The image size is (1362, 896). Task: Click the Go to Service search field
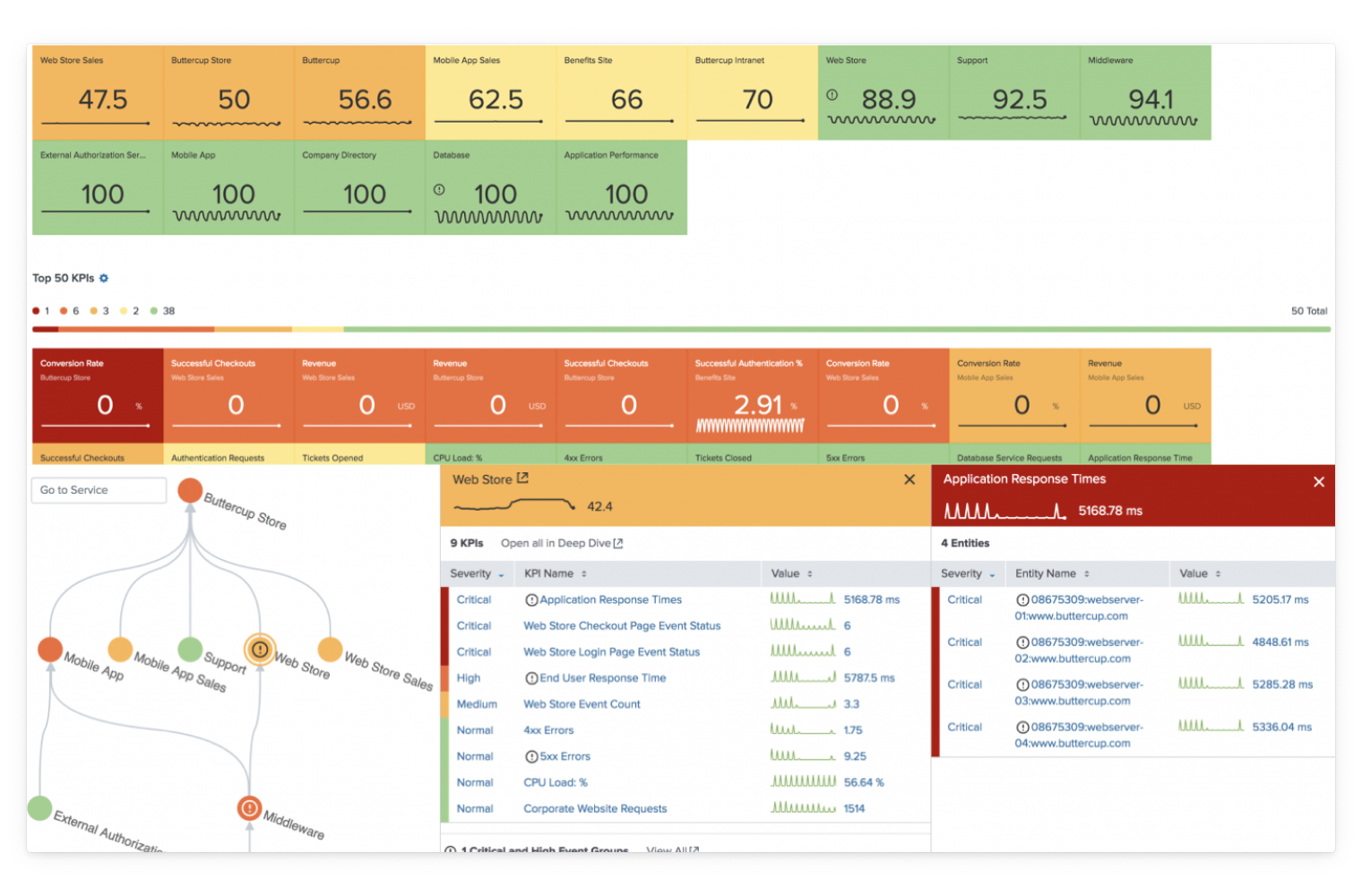pos(99,490)
